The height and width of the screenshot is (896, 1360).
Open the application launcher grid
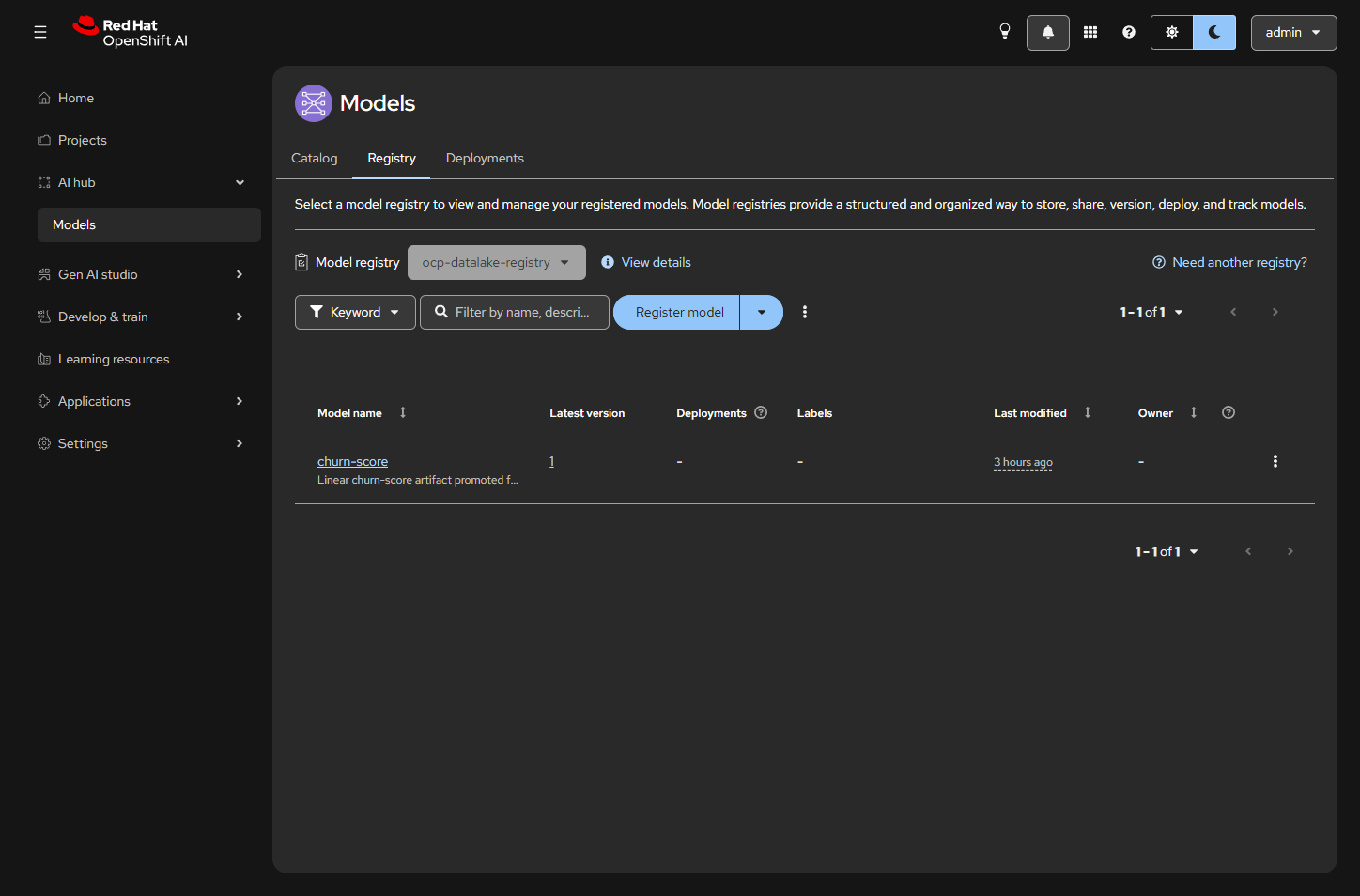pyautogui.click(x=1090, y=32)
